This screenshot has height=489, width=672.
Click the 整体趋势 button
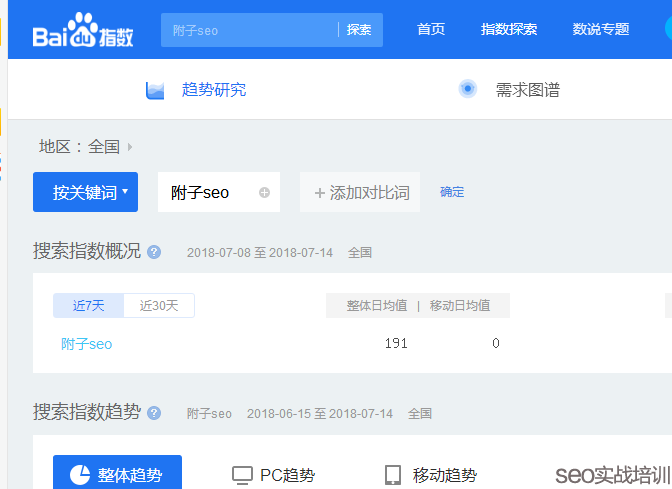[117, 472]
